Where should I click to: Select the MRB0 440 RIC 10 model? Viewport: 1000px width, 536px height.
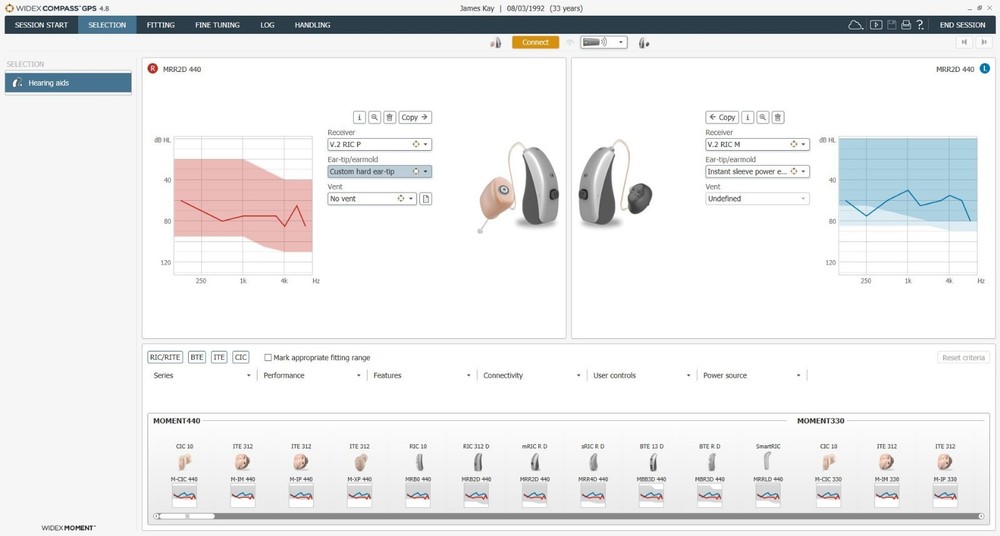coord(418,475)
